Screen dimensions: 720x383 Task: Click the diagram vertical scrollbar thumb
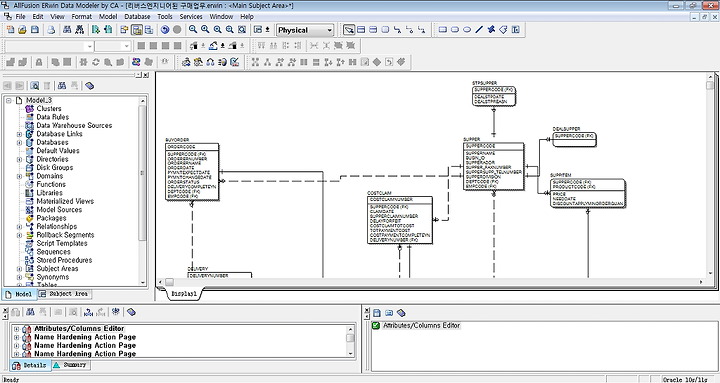click(710, 85)
